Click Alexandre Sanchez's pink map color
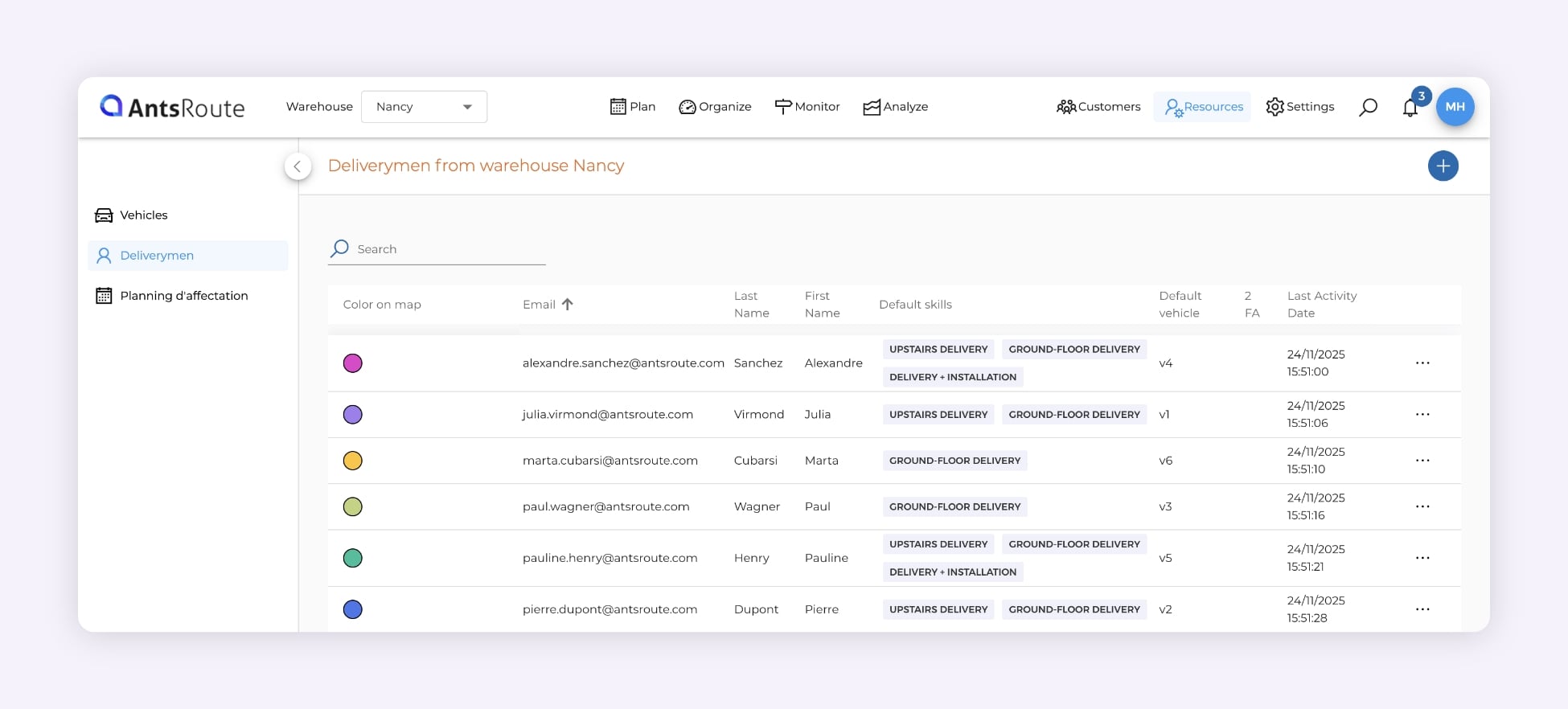Screen dimensions: 1568x709 coord(353,363)
